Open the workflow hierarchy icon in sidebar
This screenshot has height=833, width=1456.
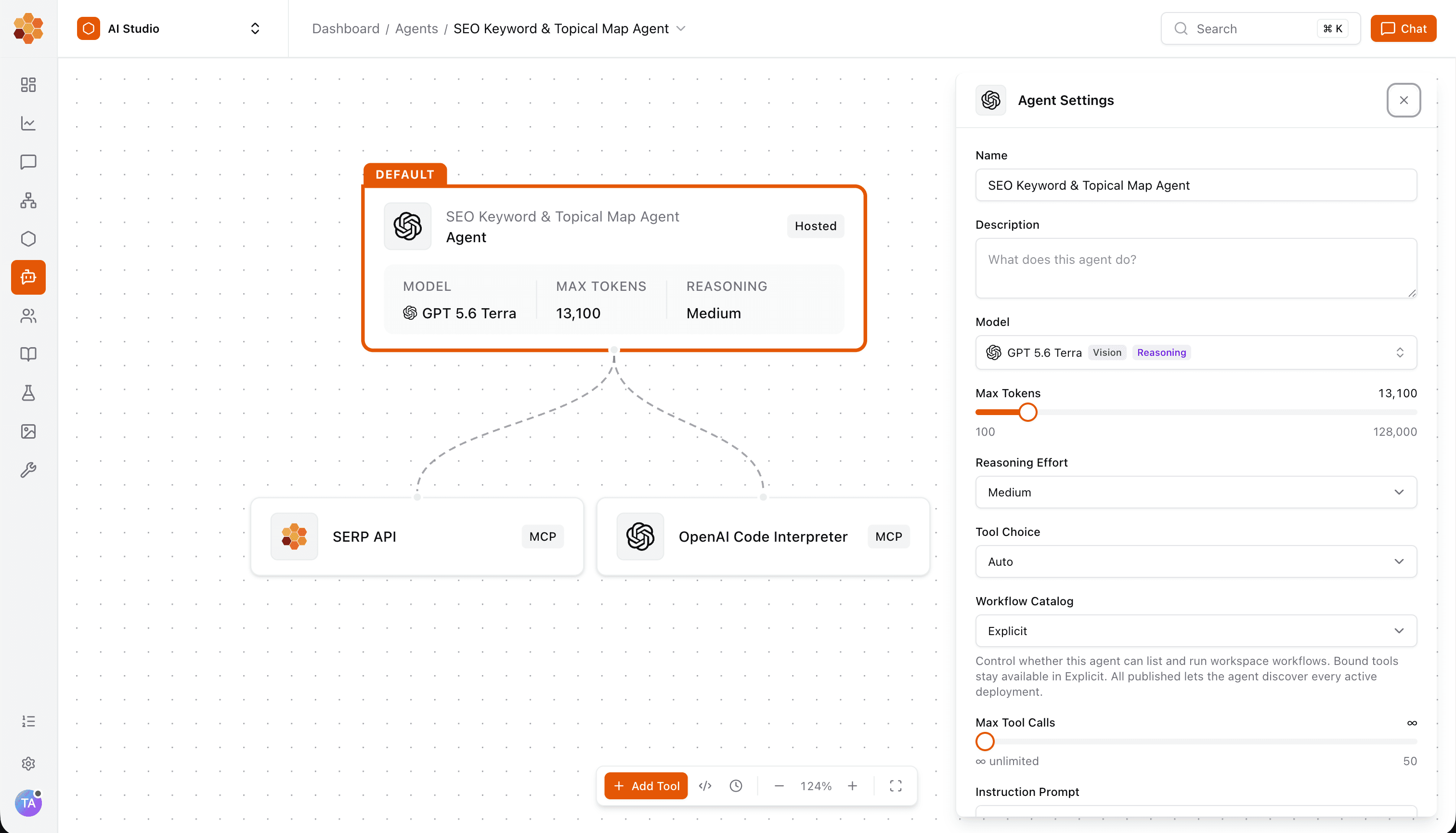pyautogui.click(x=28, y=200)
